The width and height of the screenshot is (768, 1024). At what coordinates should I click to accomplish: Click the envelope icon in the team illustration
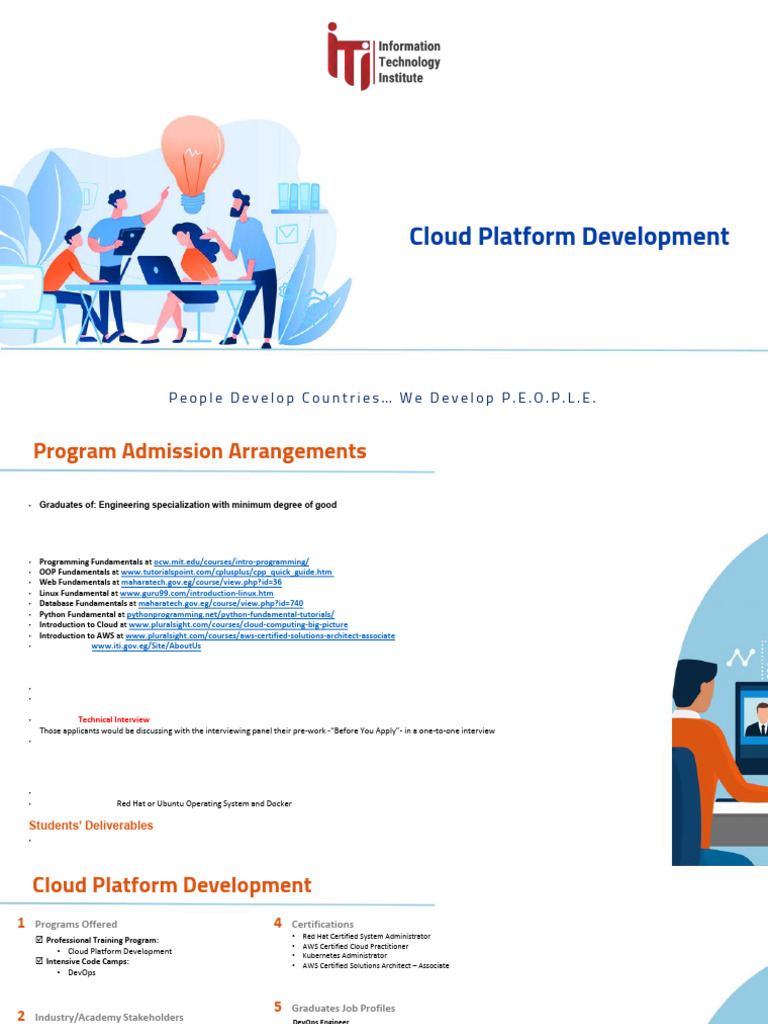tap(287, 234)
